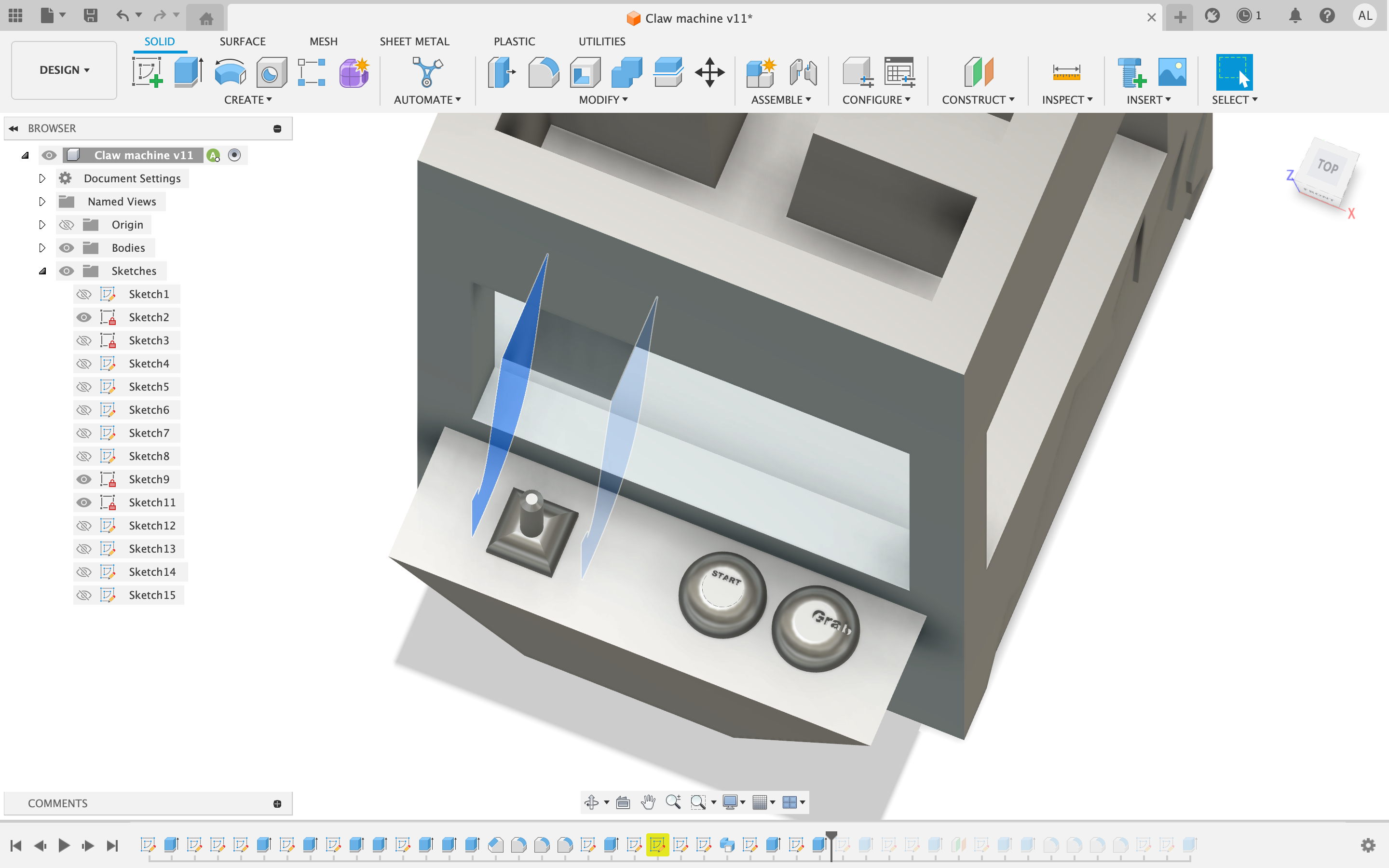The height and width of the screenshot is (868, 1389).
Task: Switch to the Surface tab
Action: point(242,41)
